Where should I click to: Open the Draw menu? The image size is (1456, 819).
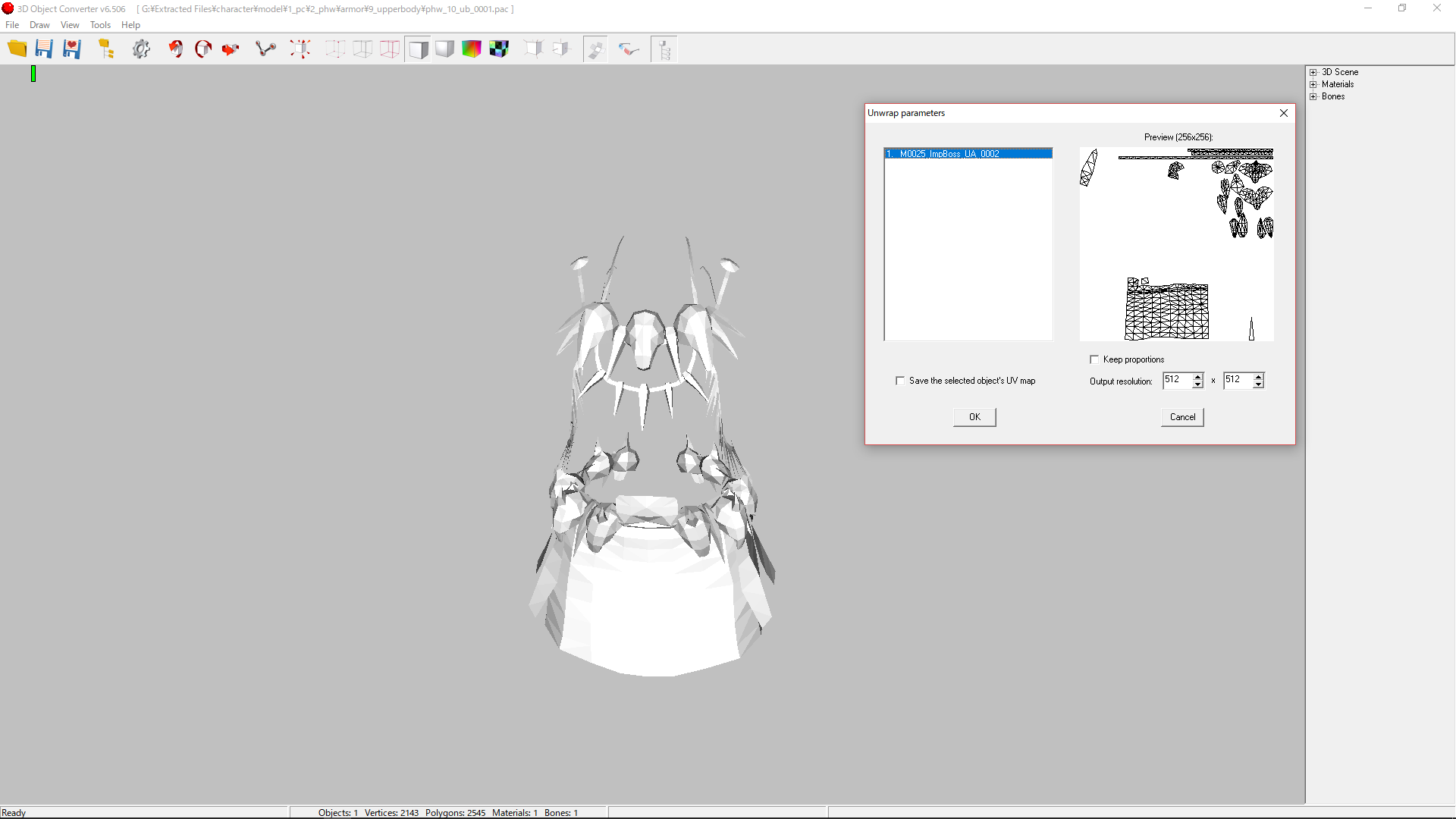point(39,25)
